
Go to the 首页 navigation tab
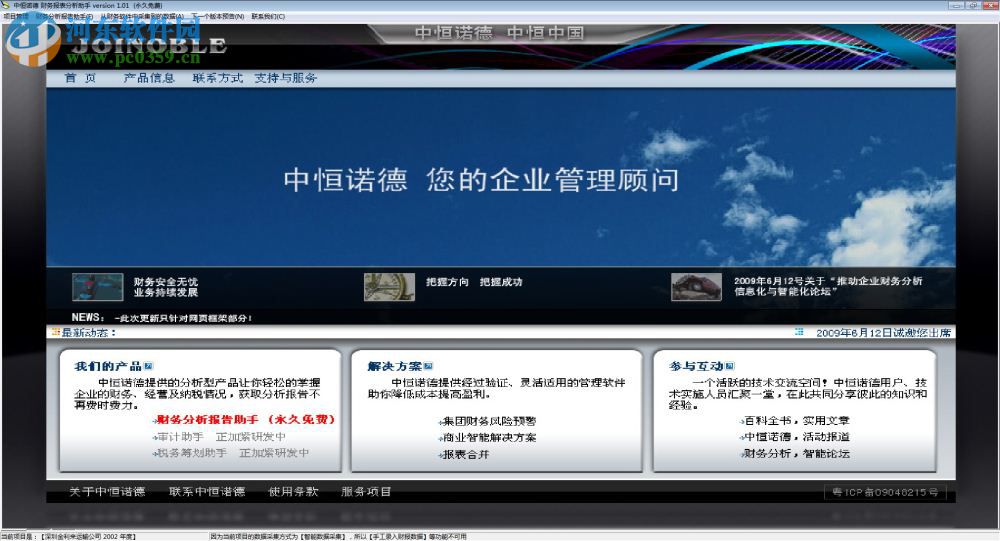pos(80,78)
